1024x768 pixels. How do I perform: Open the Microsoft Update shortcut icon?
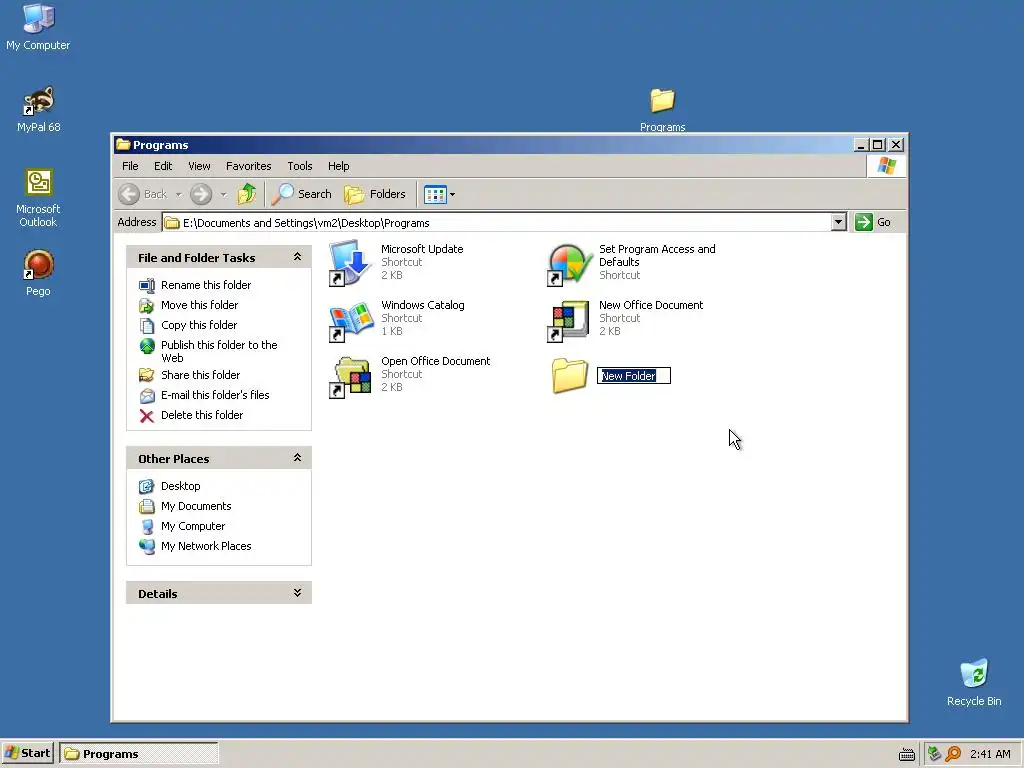(x=351, y=263)
